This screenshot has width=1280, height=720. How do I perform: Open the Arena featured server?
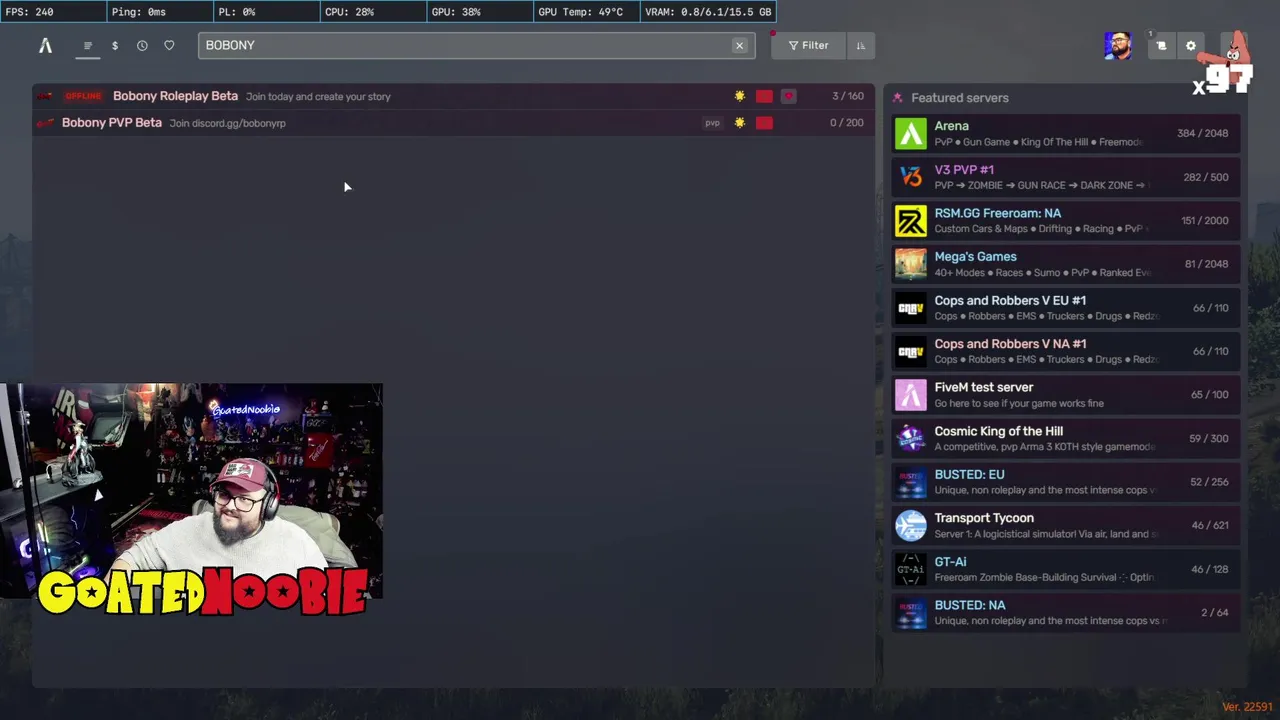(x=1066, y=133)
